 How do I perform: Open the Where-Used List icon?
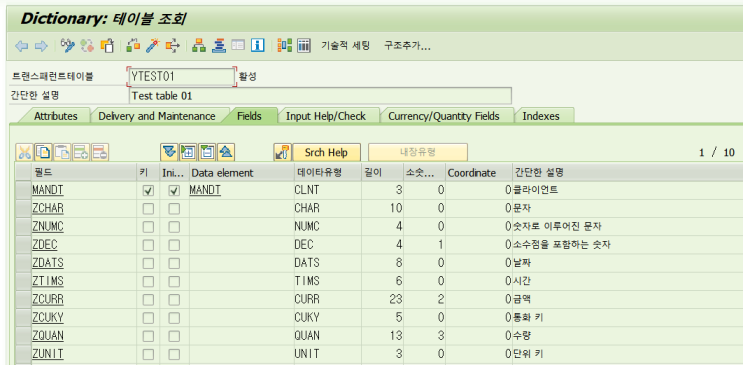[172, 46]
